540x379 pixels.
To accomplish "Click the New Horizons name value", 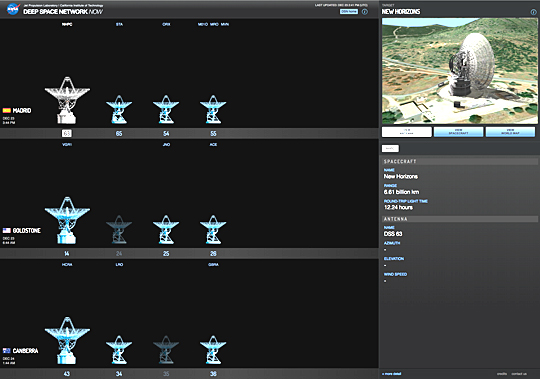I will [401, 177].
